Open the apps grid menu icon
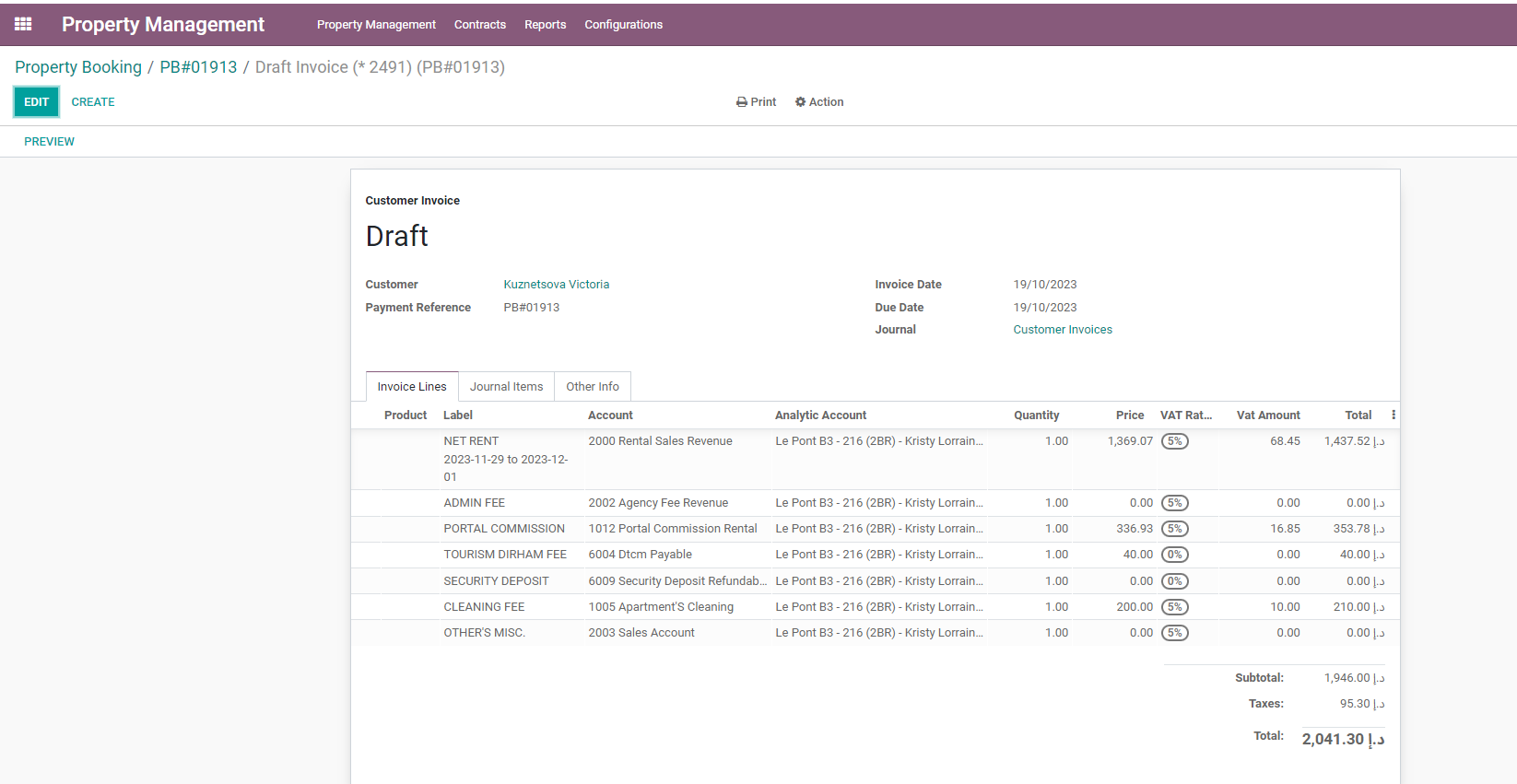 [23, 24]
